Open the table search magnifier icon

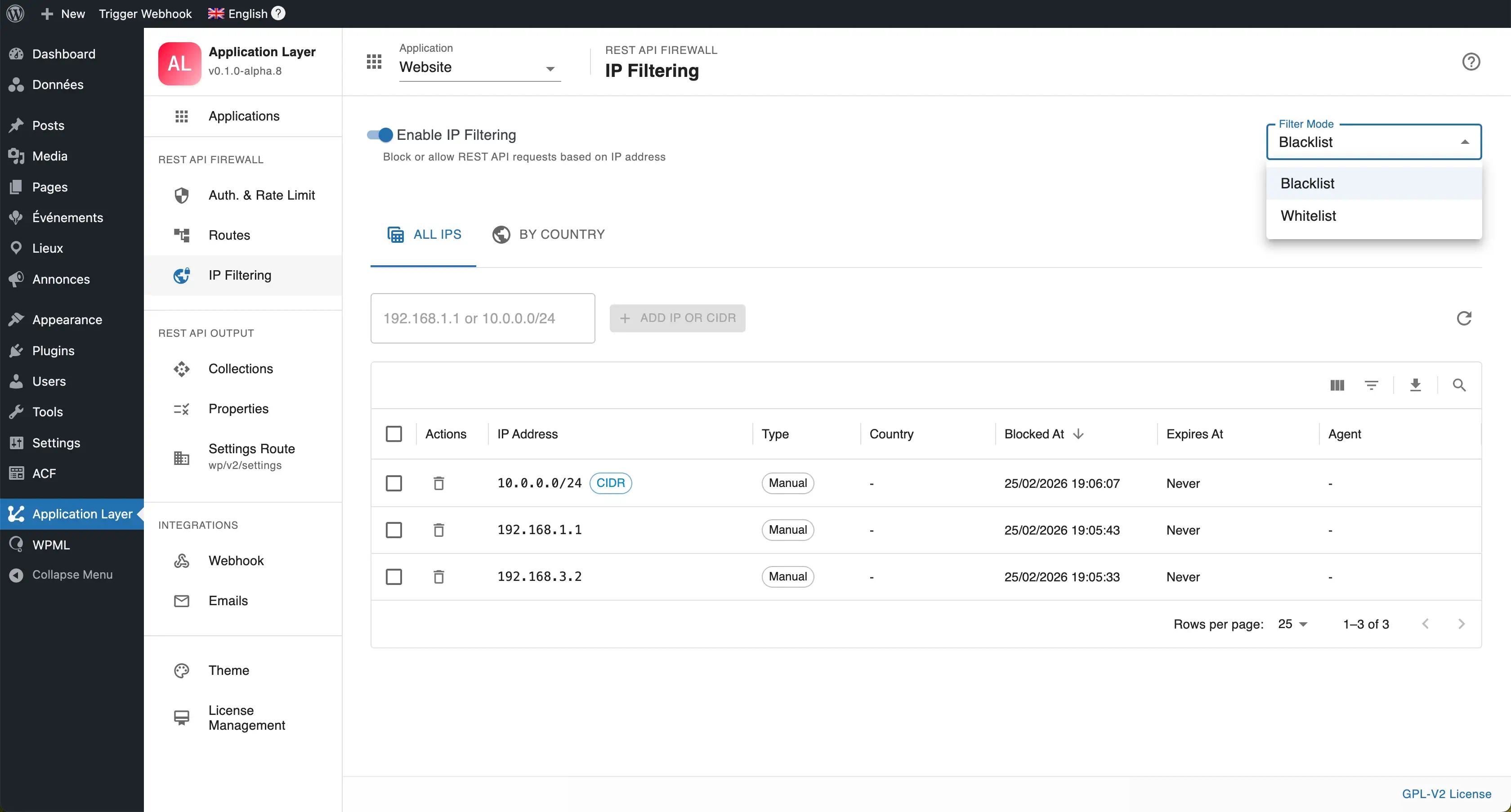click(1459, 385)
